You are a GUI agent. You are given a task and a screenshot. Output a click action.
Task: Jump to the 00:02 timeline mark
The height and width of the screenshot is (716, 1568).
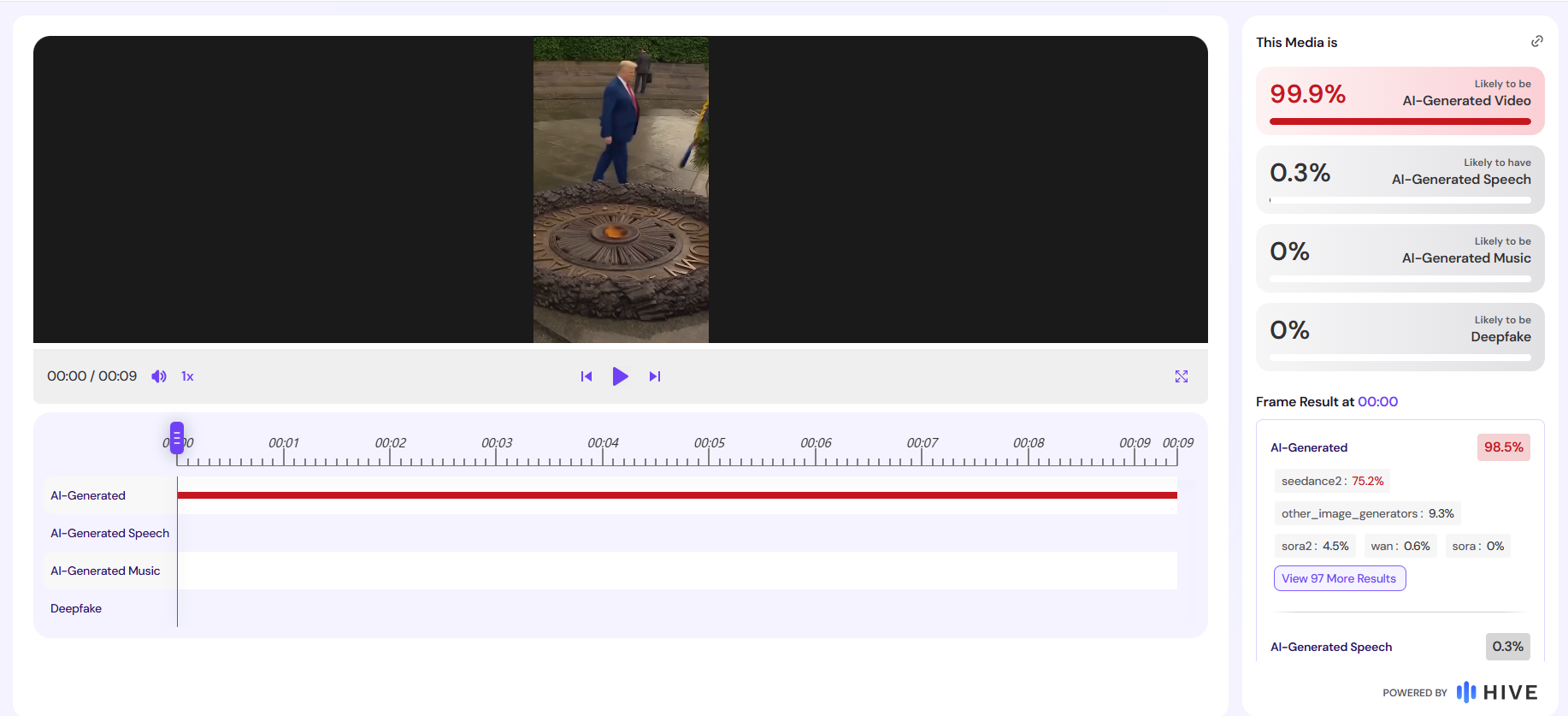[391, 443]
